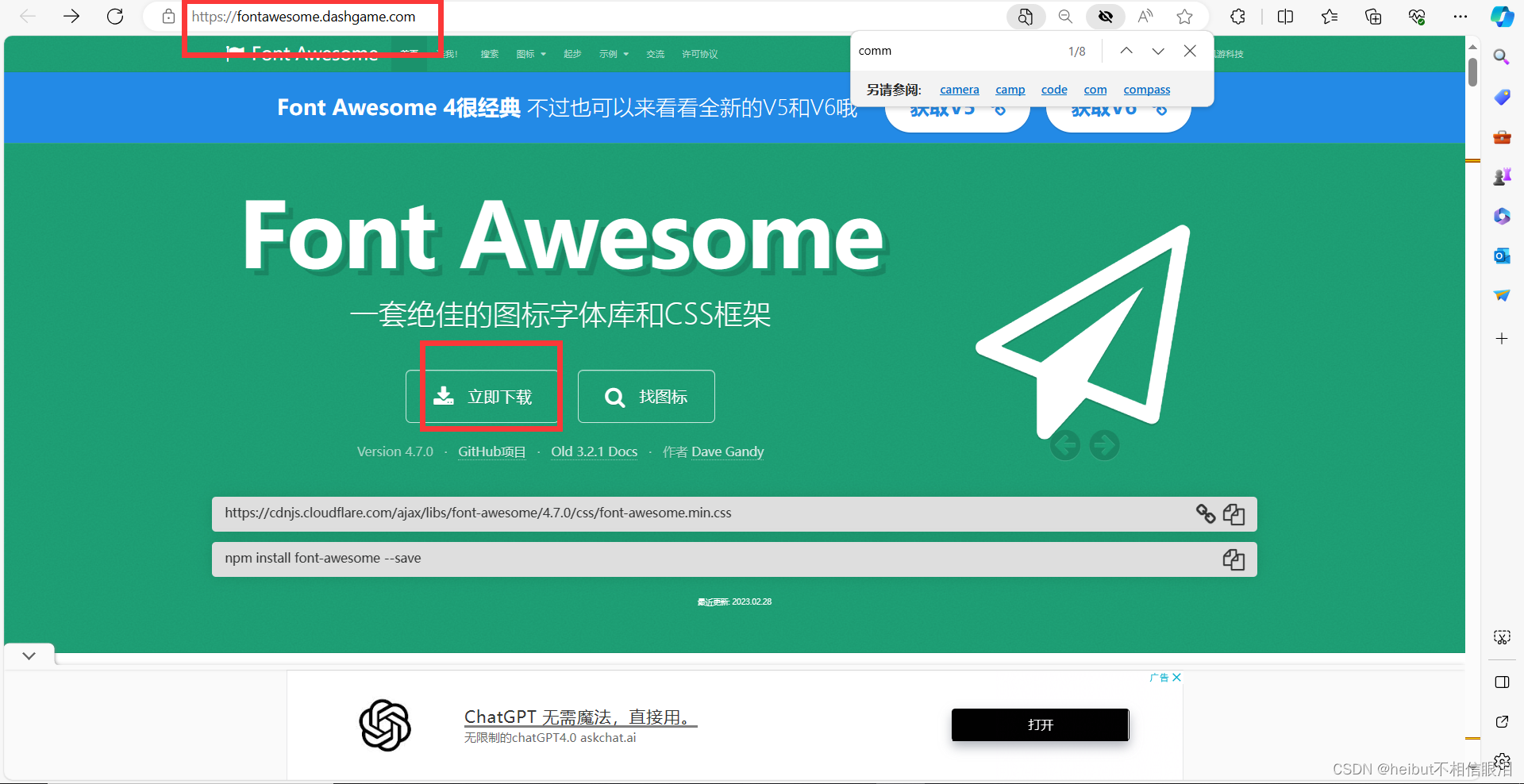Screen dimensions: 1524x784
Task: Click the 立即下载 download button
Action: 482,396
